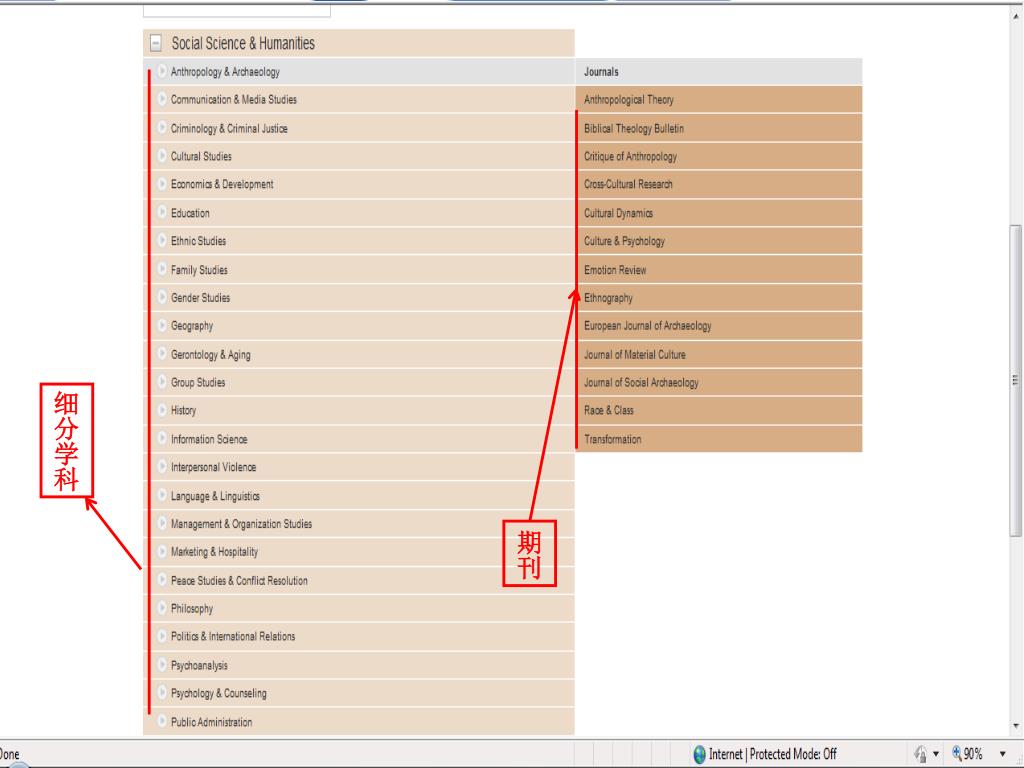Select Politics & International Relations
This screenshot has width=1024, height=768.
233,636
